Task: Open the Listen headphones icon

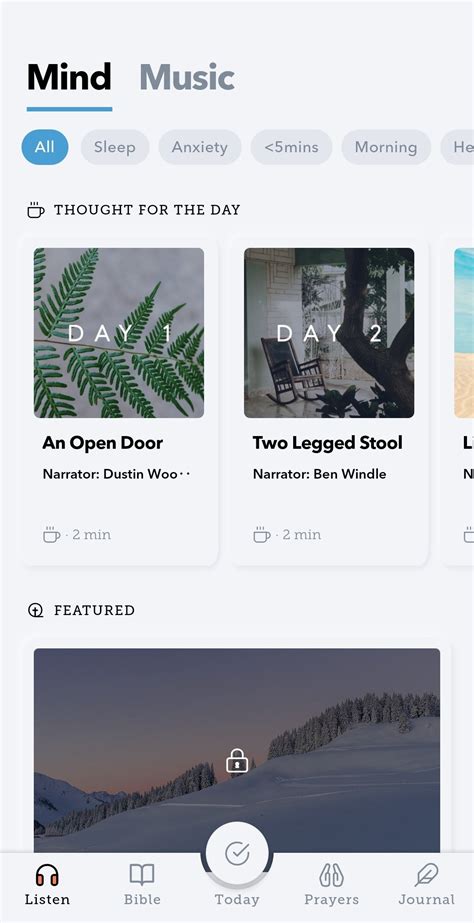Action: tap(47, 875)
